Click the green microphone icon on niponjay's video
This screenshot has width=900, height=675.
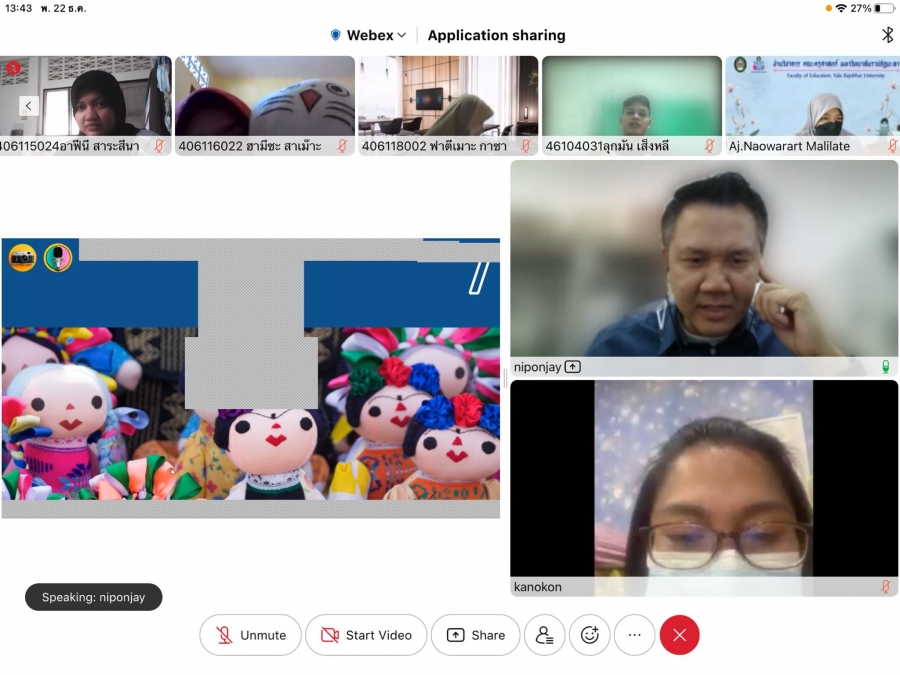point(885,367)
